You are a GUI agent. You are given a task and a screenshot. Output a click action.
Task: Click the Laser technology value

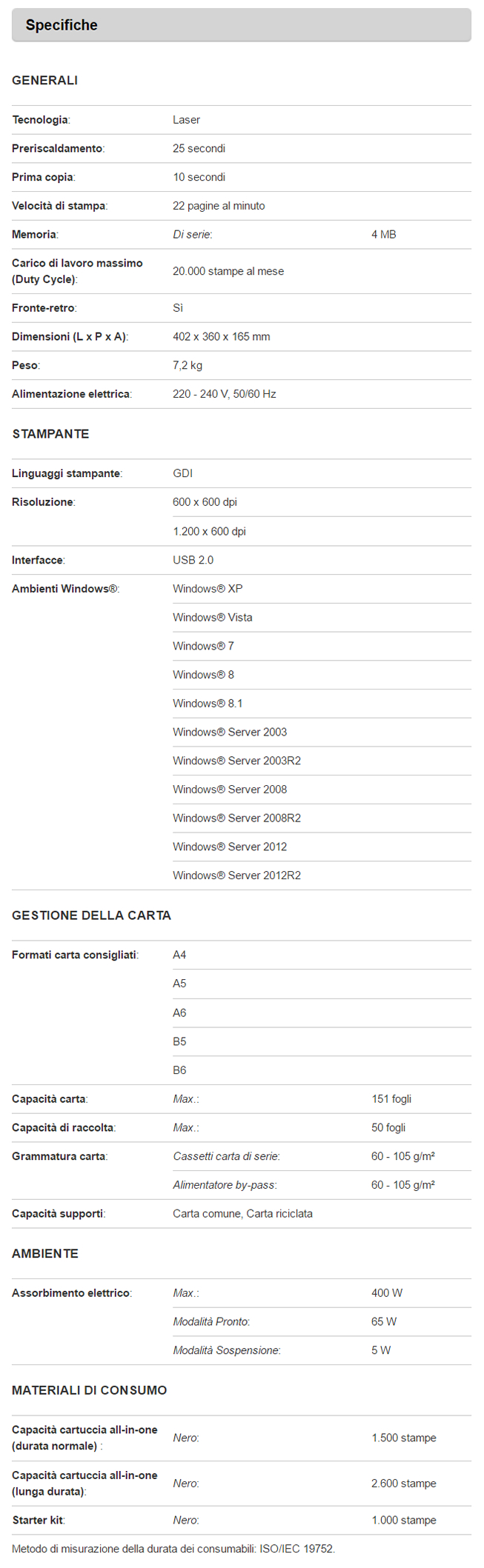point(186,120)
